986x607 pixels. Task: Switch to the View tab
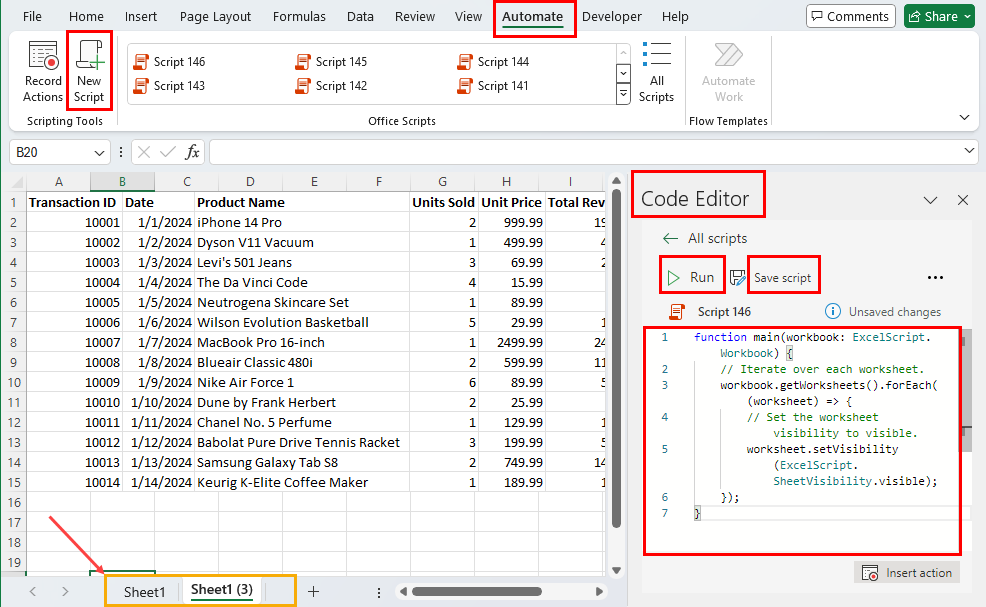coord(468,16)
